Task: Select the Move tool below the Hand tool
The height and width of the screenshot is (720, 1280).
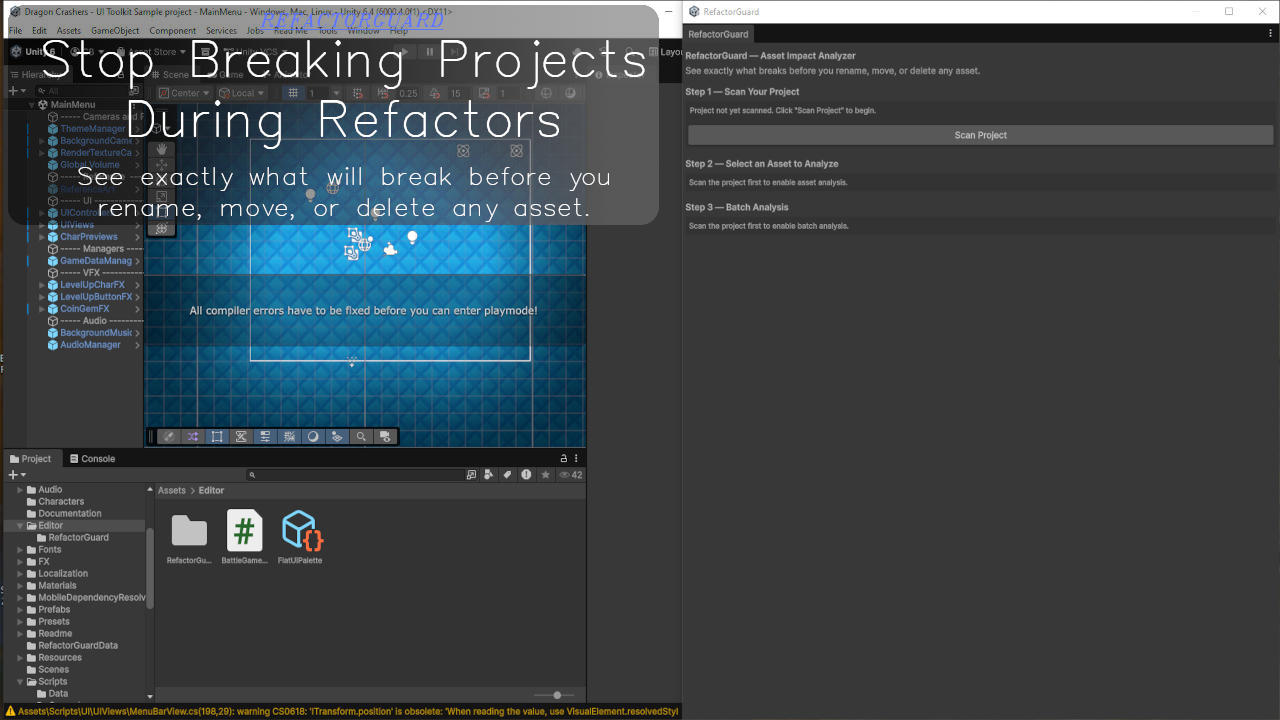Action: (161, 166)
